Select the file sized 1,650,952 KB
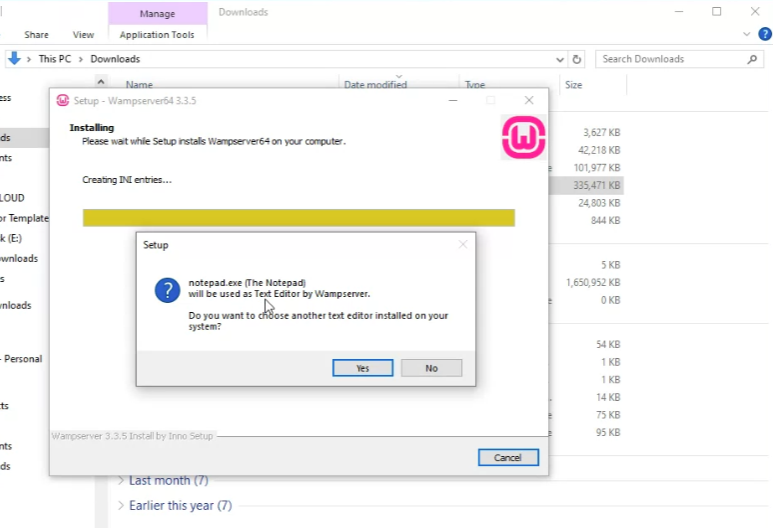This screenshot has height=528, width=773. point(593,282)
